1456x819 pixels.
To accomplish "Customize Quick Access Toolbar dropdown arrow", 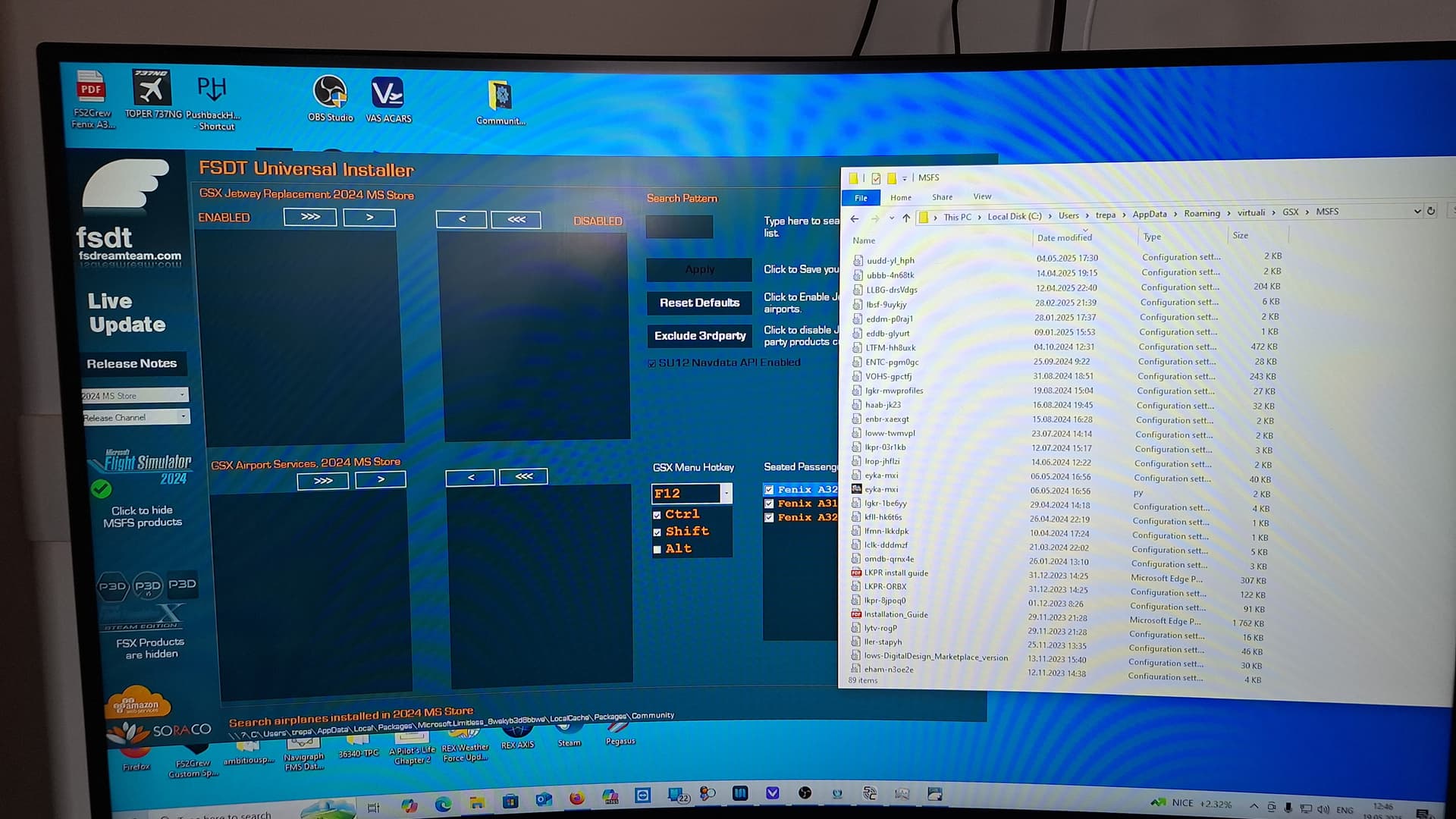I will 904,179.
